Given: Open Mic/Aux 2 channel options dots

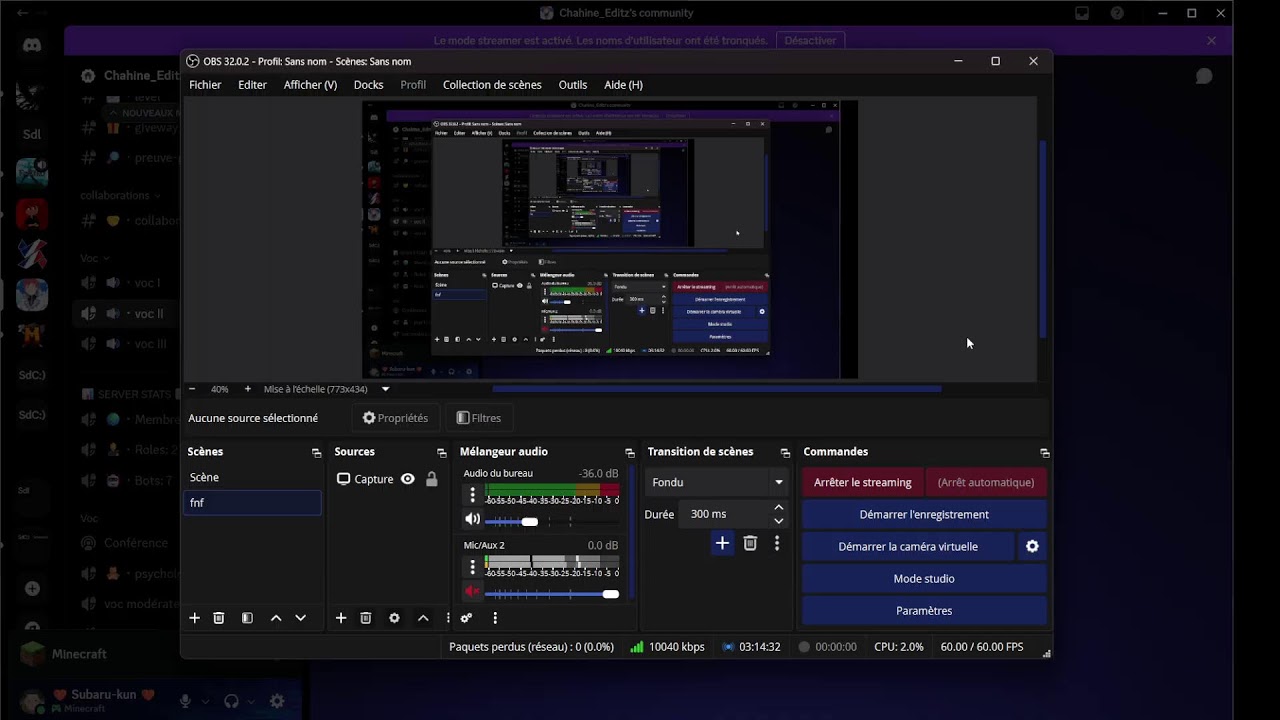Looking at the screenshot, I should pos(473,567).
